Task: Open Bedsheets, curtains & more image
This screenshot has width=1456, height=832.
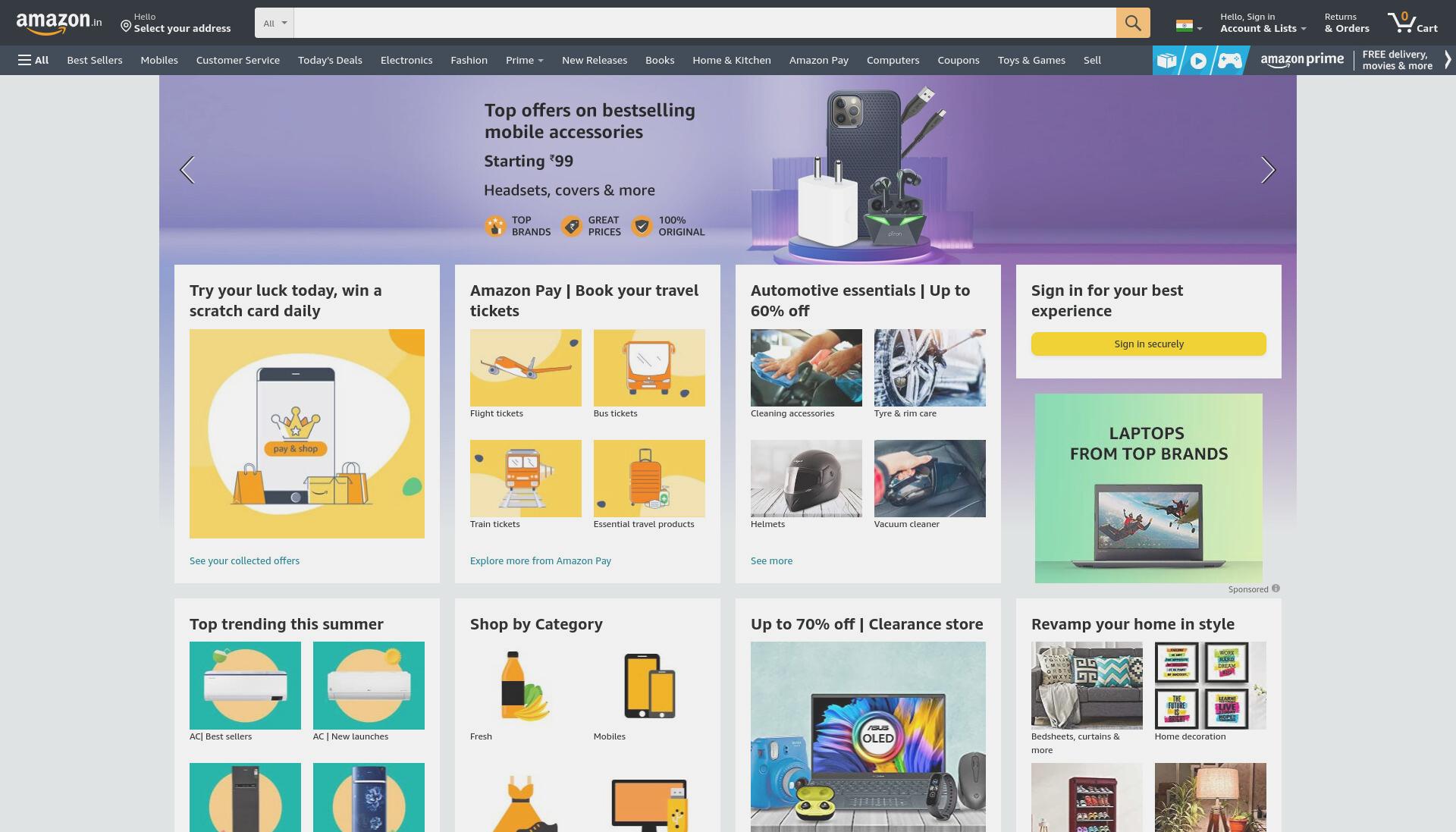Action: click(1087, 686)
